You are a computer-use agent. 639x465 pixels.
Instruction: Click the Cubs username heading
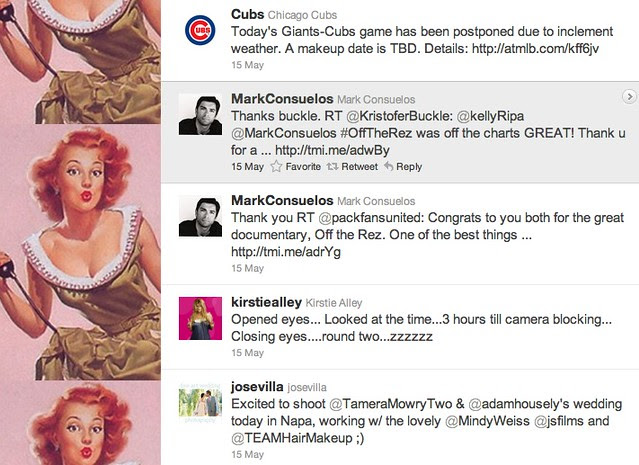click(247, 14)
